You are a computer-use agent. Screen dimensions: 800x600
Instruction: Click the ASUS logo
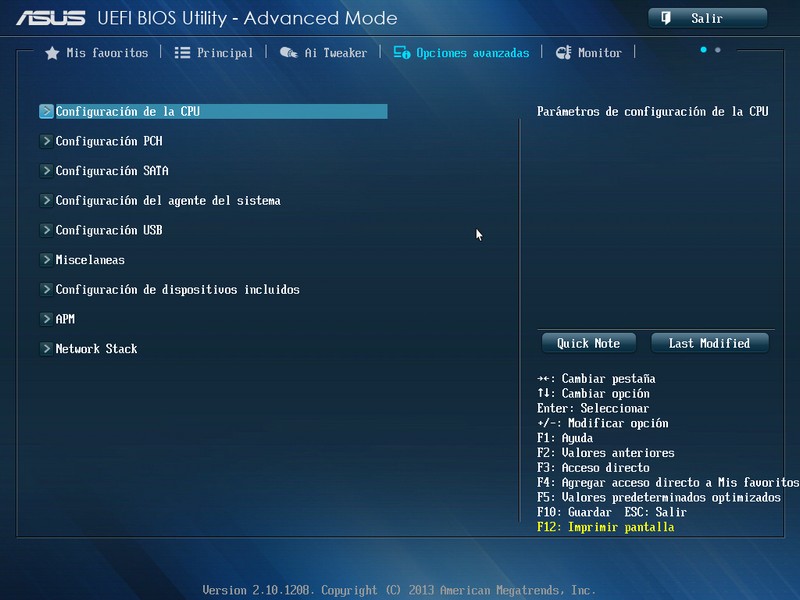pyautogui.click(x=51, y=18)
